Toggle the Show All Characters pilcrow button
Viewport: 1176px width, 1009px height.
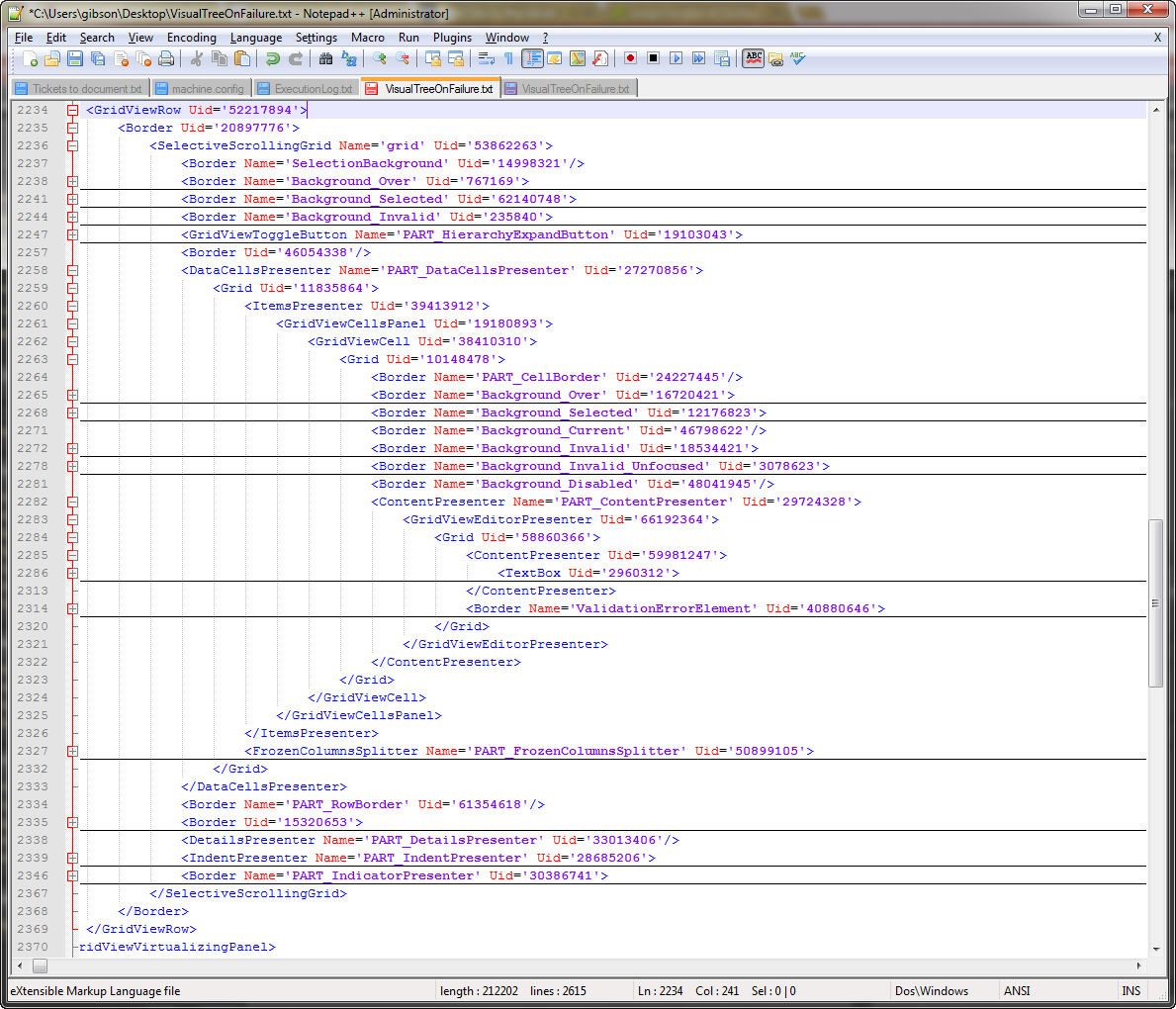coord(509,59)
